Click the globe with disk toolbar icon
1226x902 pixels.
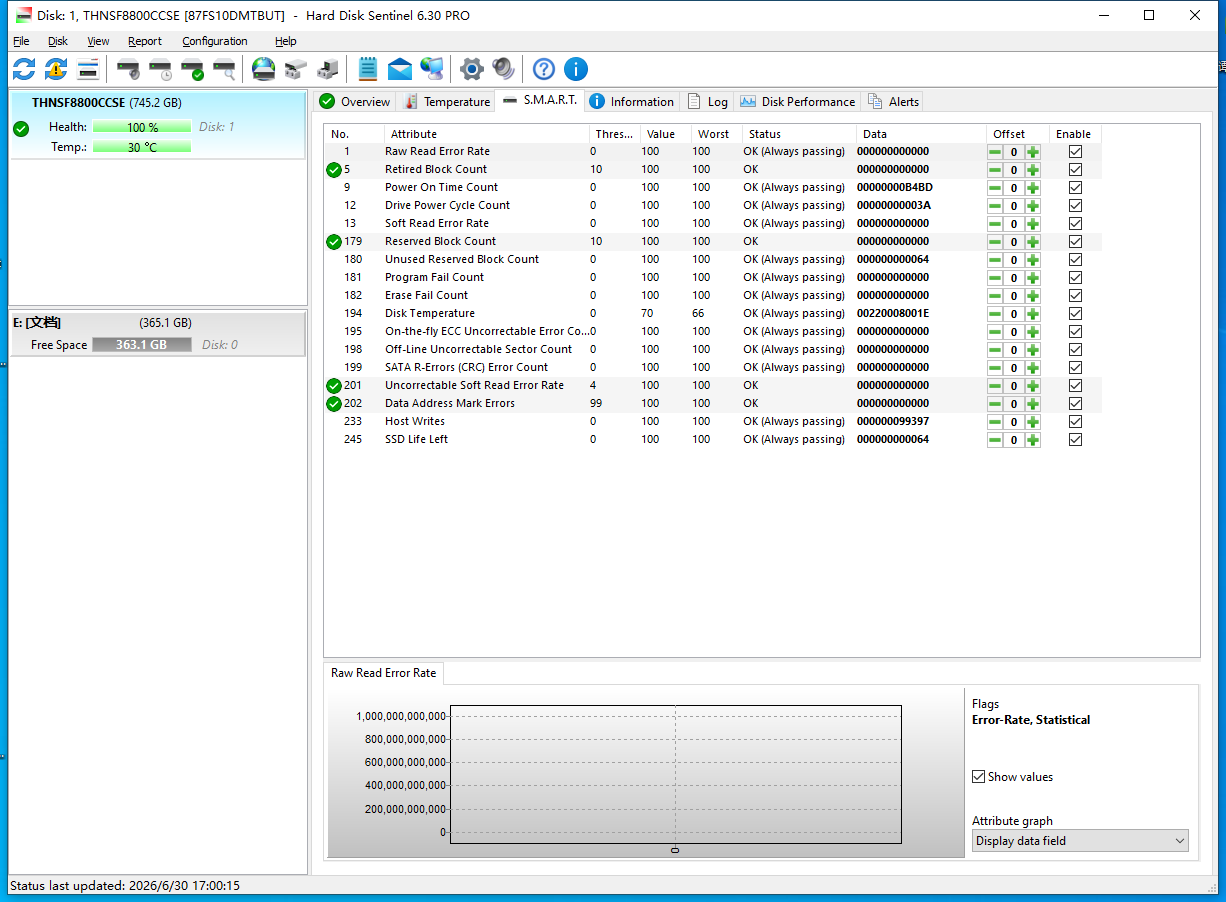263,69
